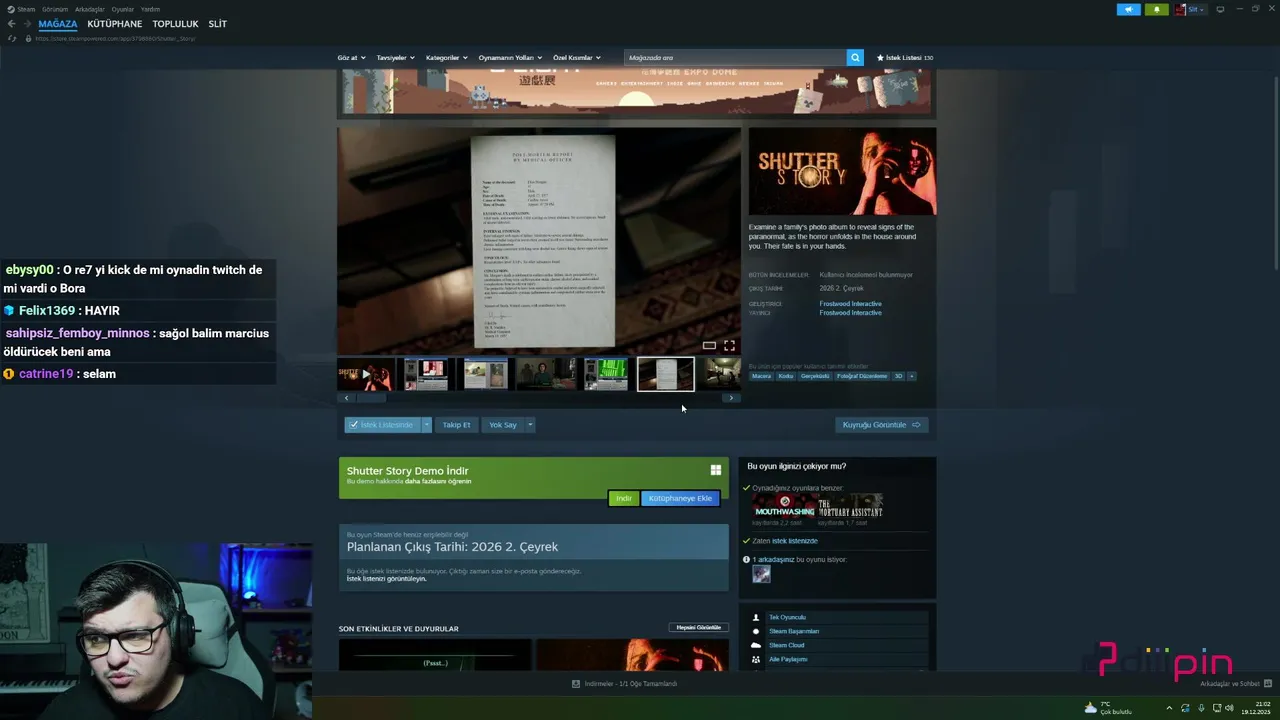The width and height of the screenshot is (1280, 720).
Task: Open the Oyunlar menu
Action: (x=123, y=9)
